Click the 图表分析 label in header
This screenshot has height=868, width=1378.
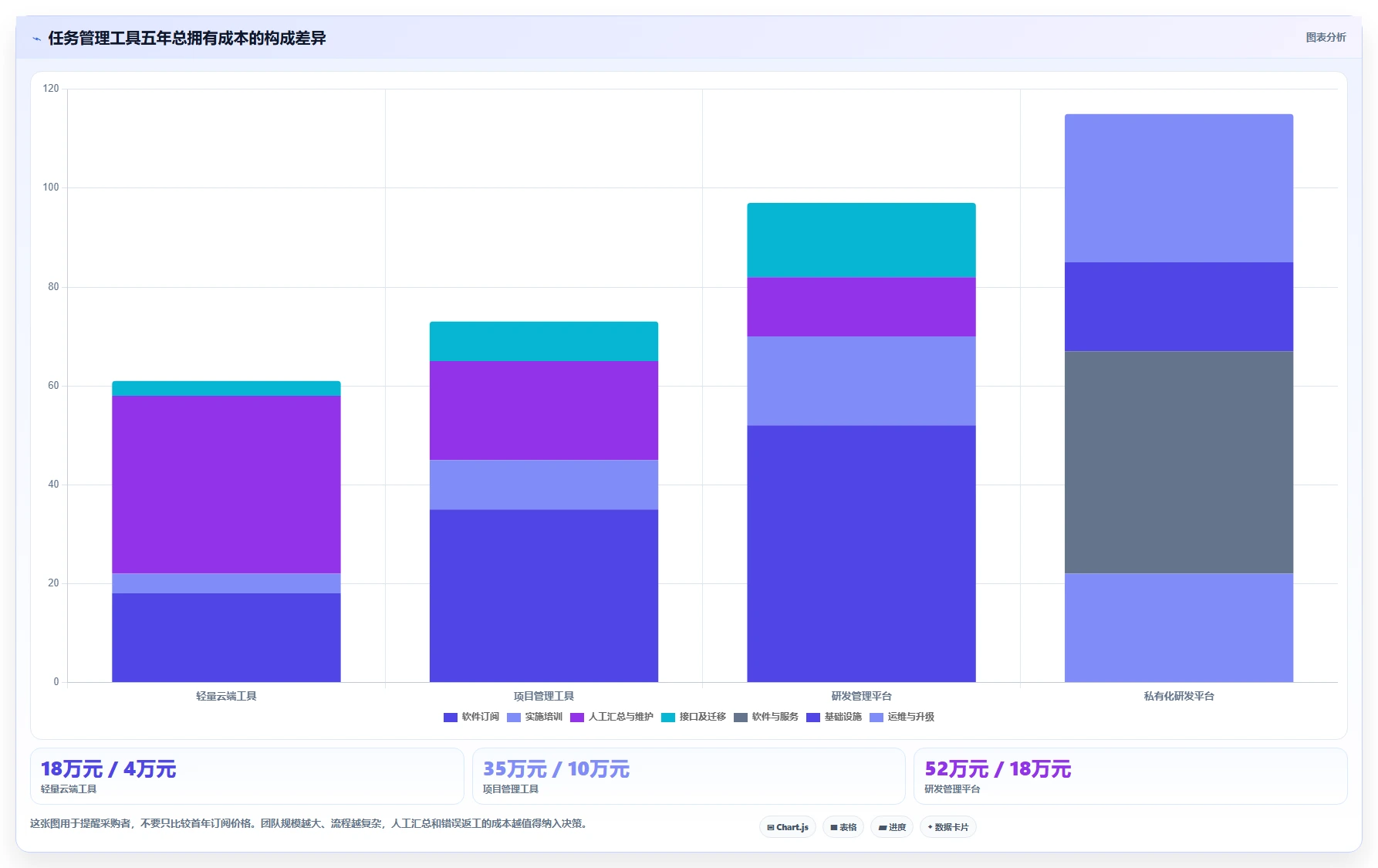click(x=1326, y=37)
